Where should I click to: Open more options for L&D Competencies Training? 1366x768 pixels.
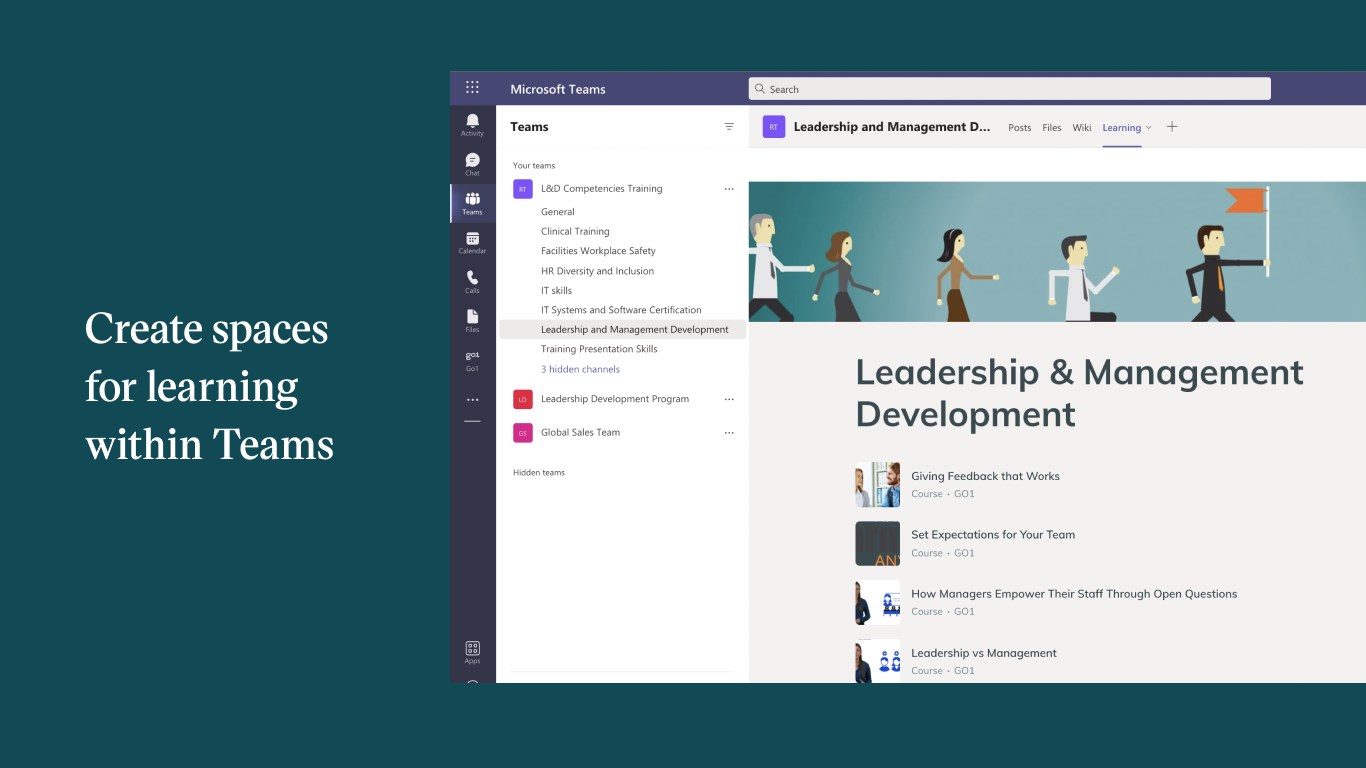[x=729, y=189]
